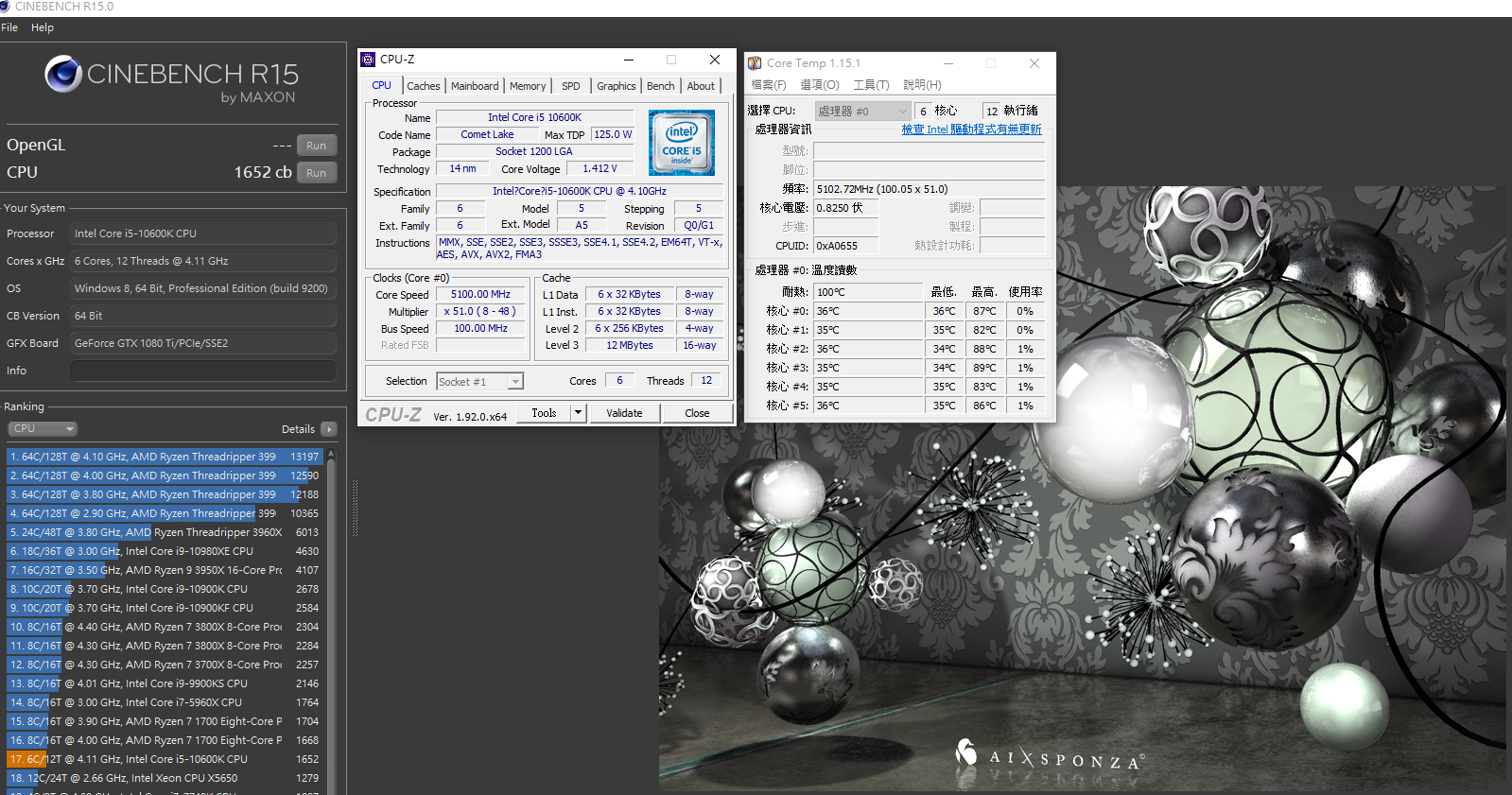
Task: Select ranking row Intel Core i5-10600K 1652
Action: click(x=165, y=759)
